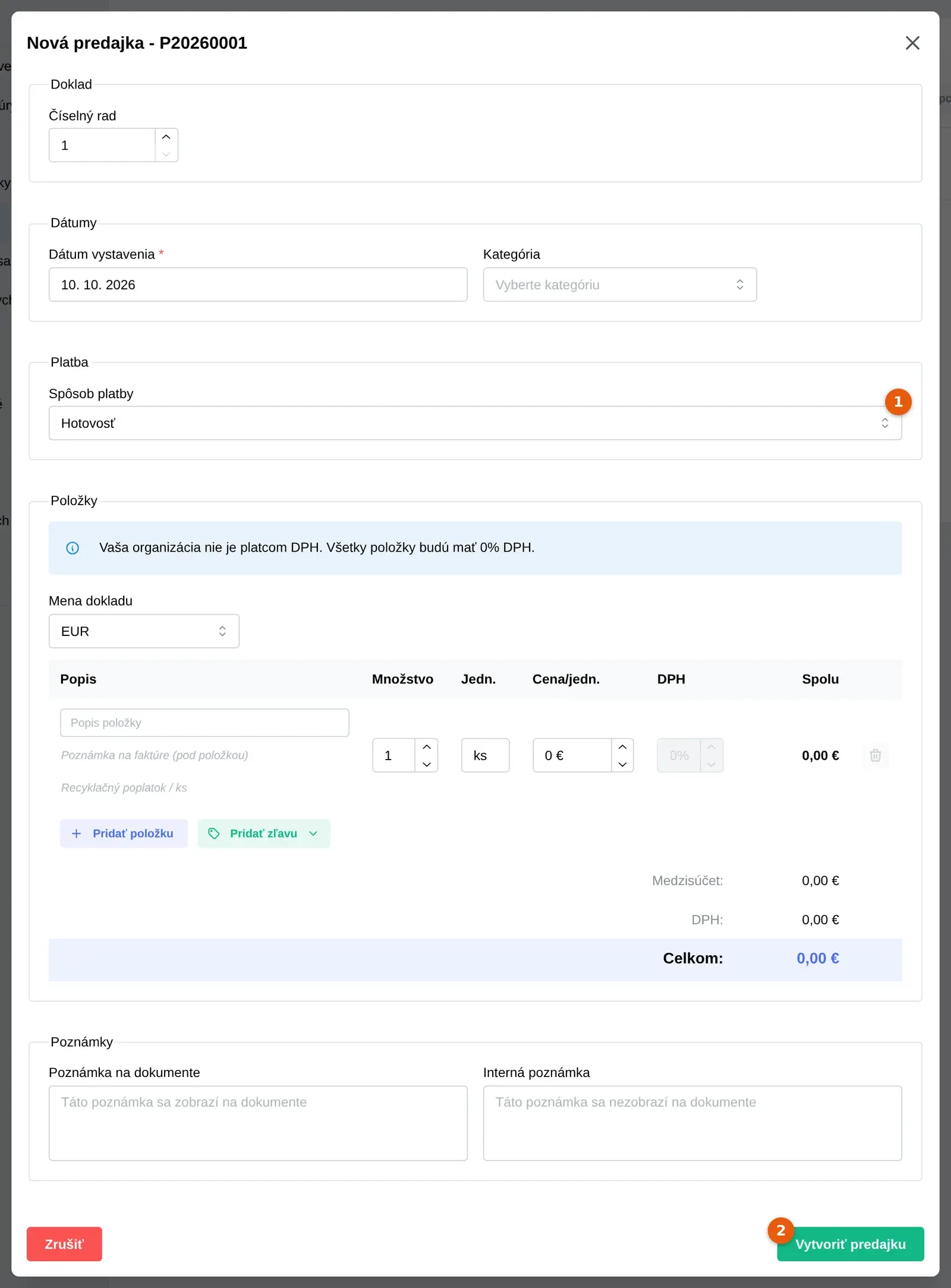Viewport: 951px width, 1288px height.
Task: Decrease Množstvo with down arrow
Action: pyautogui.click(x=427, y=764)
